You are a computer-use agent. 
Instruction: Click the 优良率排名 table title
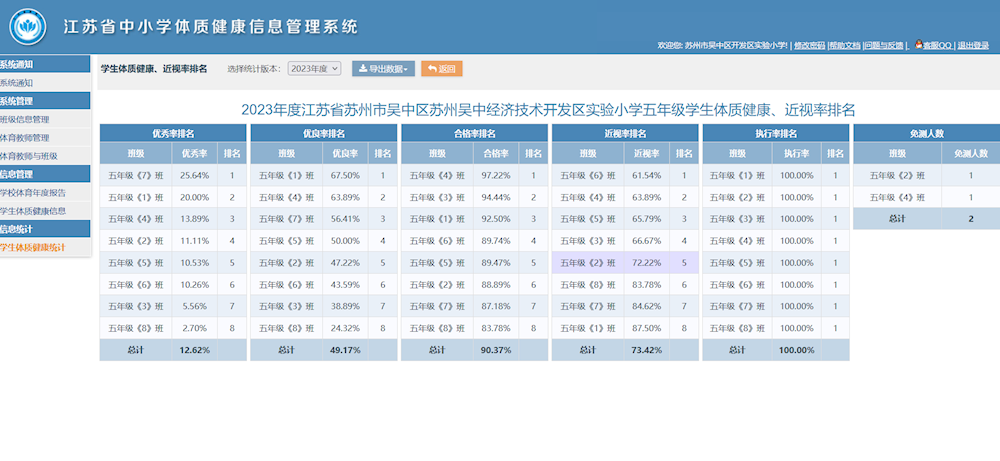pyautogui.click(x=323, y=133)
